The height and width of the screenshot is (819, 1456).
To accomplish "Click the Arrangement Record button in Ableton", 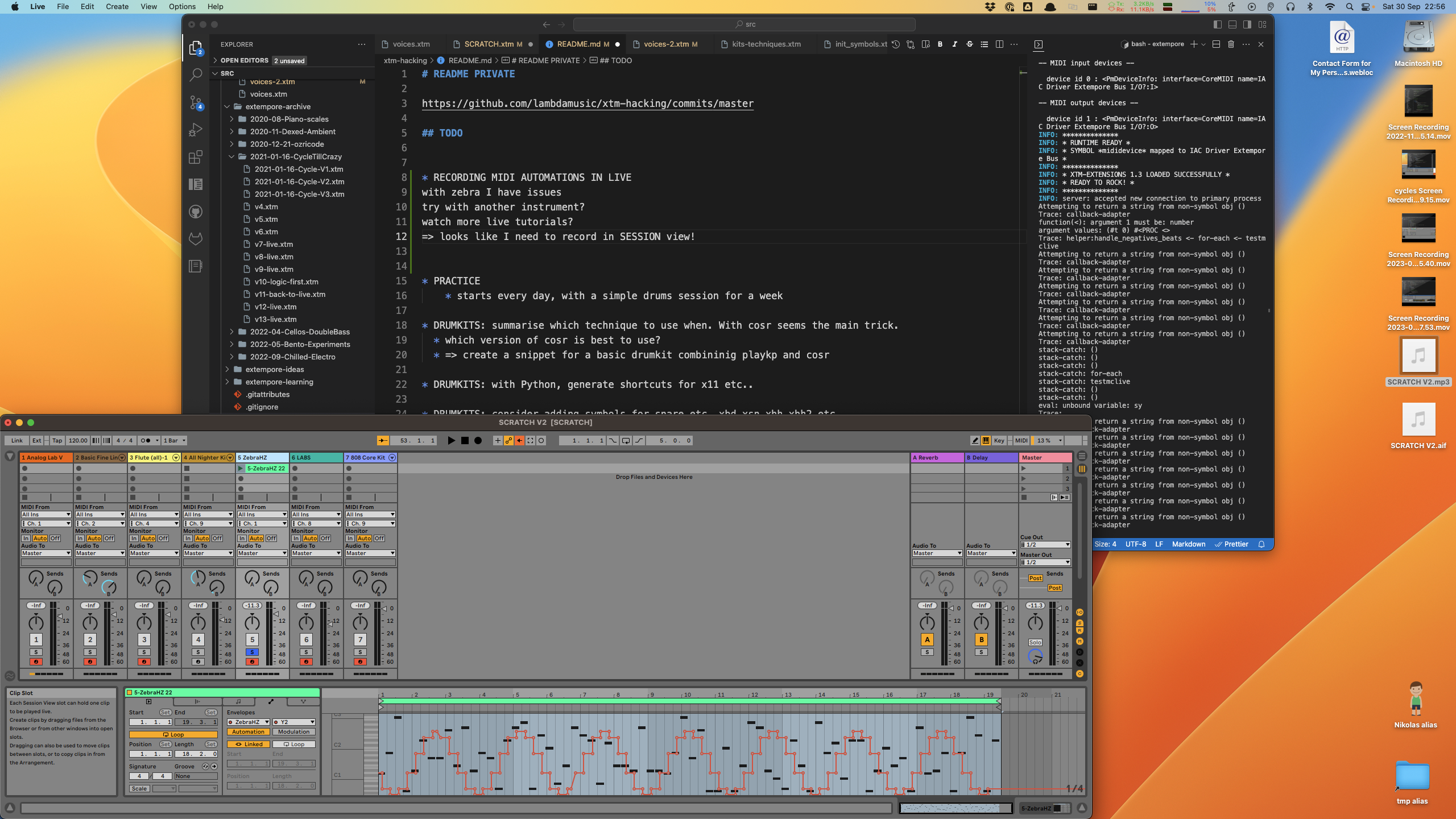I will pos(478,440).
